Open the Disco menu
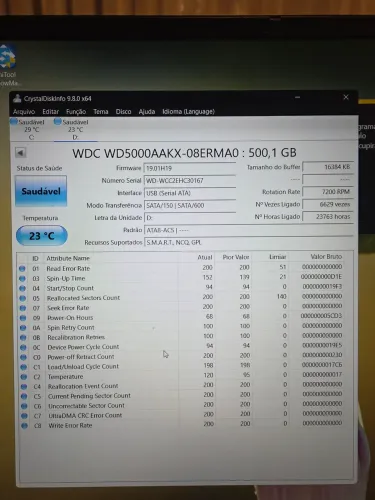Image resolution: width=375 pixels, height=500 pixels. point(123,112)
